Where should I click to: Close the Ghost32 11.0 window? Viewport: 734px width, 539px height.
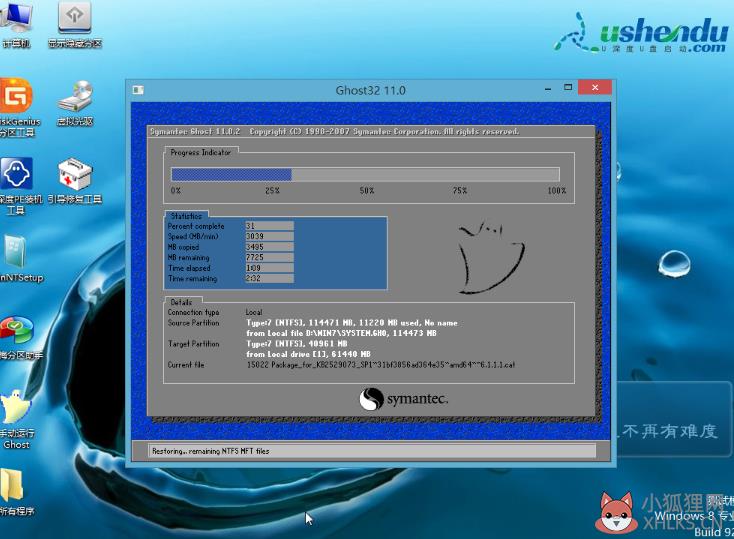595,88
